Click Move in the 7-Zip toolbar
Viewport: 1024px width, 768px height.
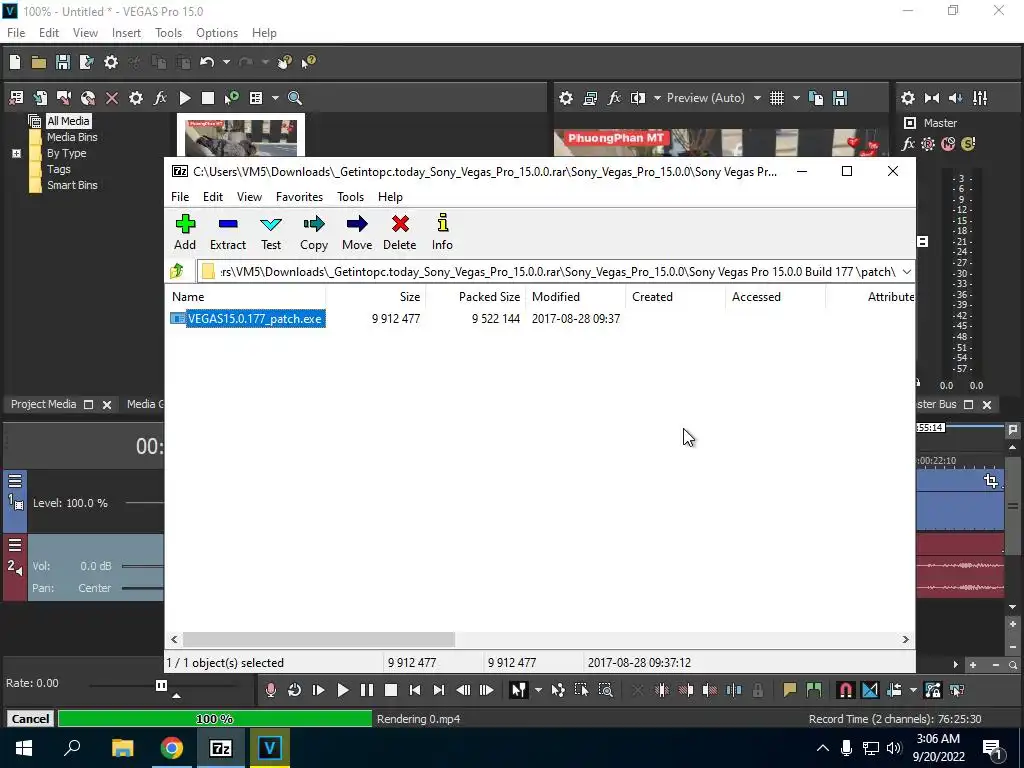click(x=357, y=232)
